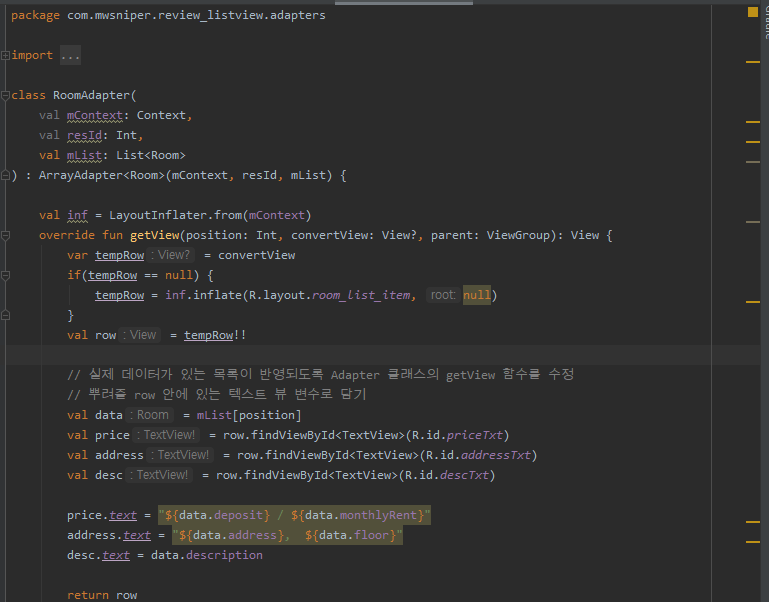Image resolution: width=769 pixels, height=602 pixels.
Task: Jump to the lowest warning stripe mark in the scrollbar
Action: pyautogui.click(x=752, y=542)
